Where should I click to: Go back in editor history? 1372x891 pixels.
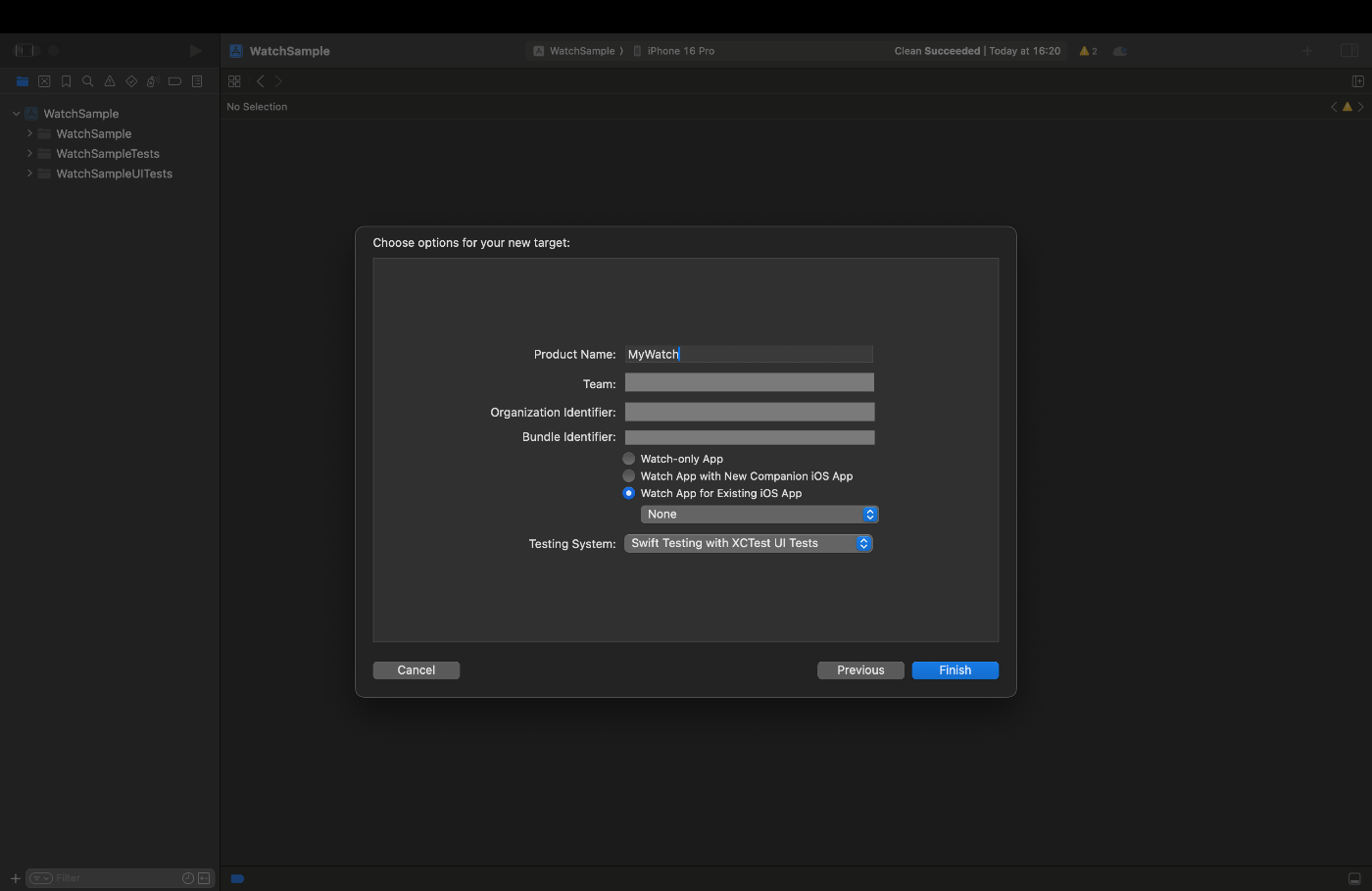tap(260, 81)
